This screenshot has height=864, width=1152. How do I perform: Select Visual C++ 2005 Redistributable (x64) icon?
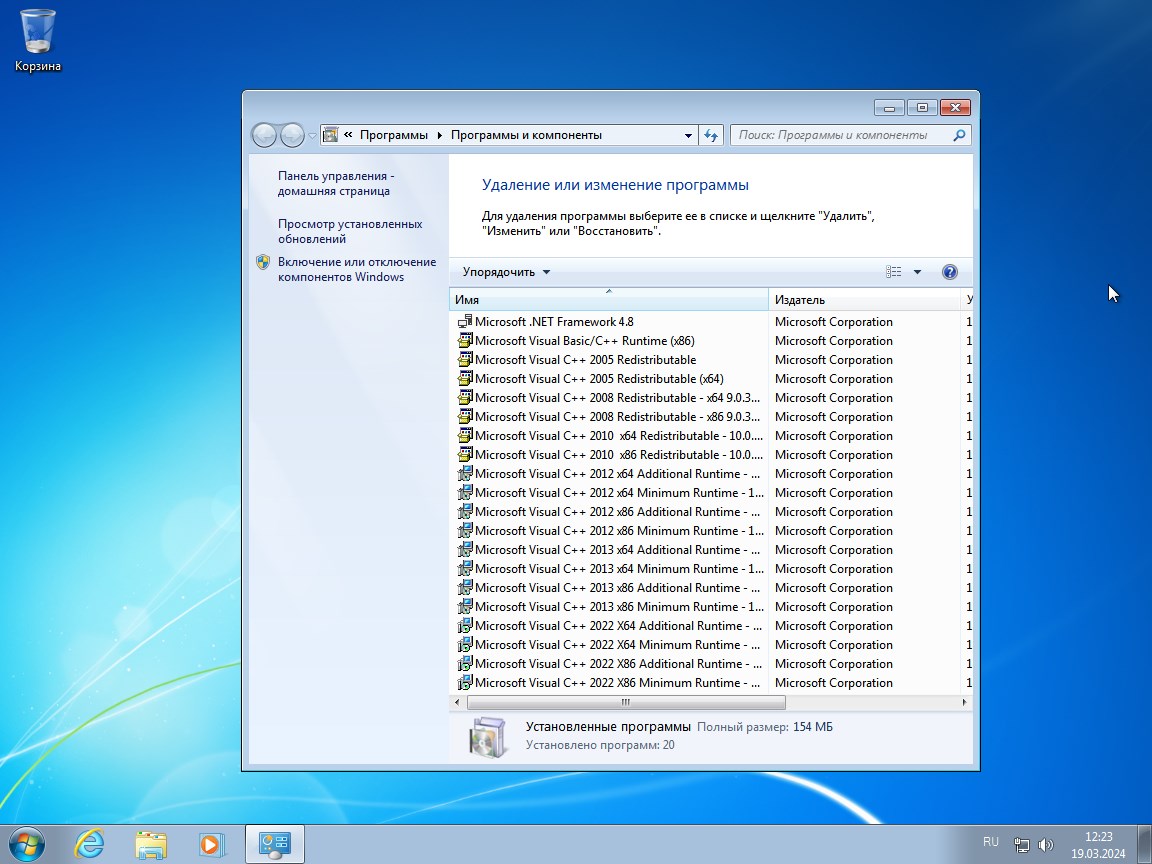[464, 379]
